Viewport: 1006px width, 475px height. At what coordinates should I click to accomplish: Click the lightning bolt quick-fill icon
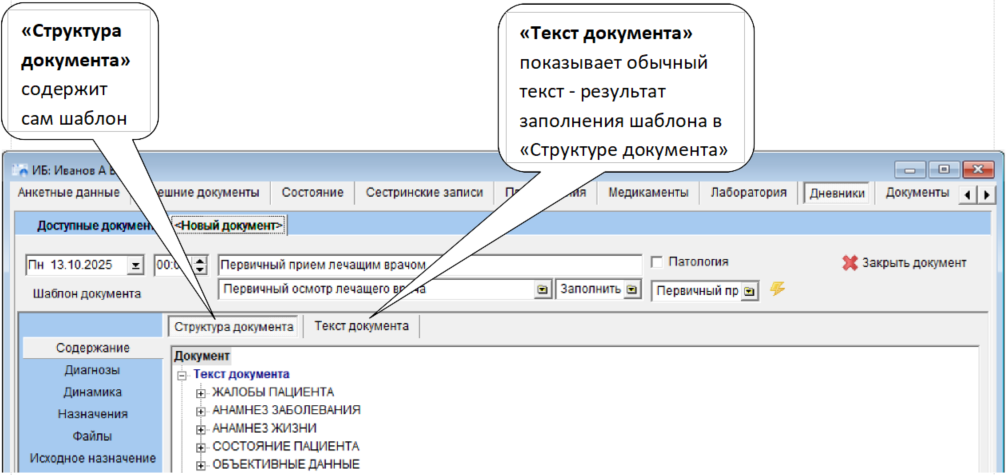click(x=777, y=288)
